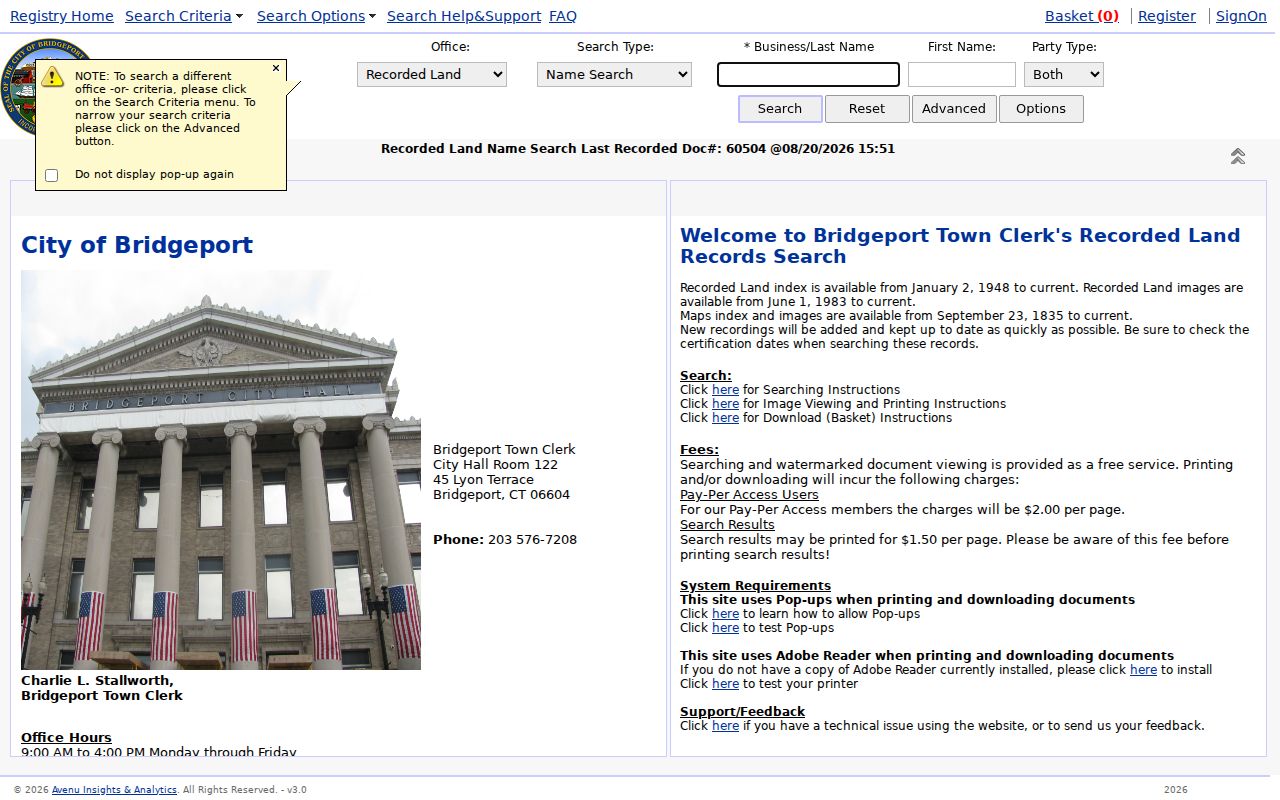The height and width of the screenshot is (800, 1280).
Task: Open Advanced search options
Action: pos(954,109)
